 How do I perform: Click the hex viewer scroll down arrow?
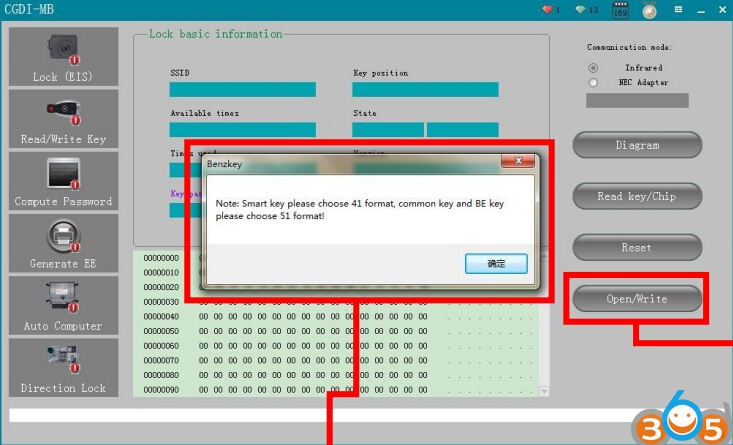tap(544, 391)
